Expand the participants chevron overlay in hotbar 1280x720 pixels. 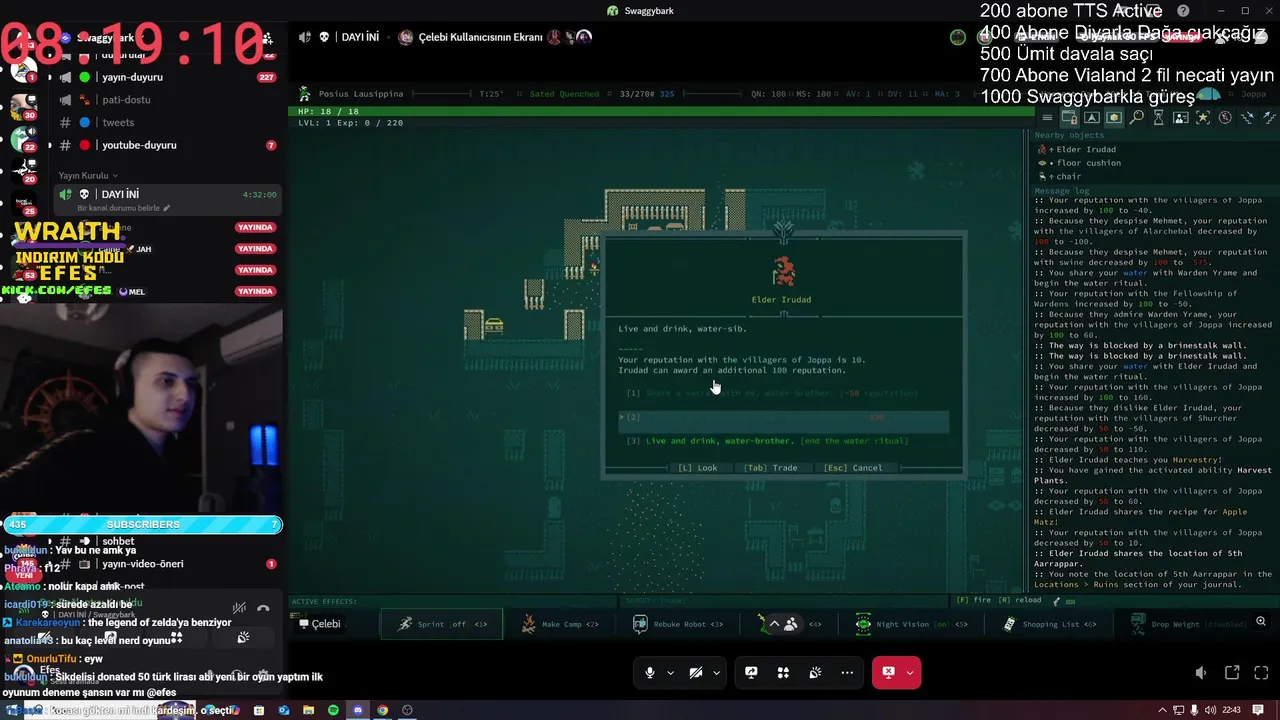coord(774,624)
